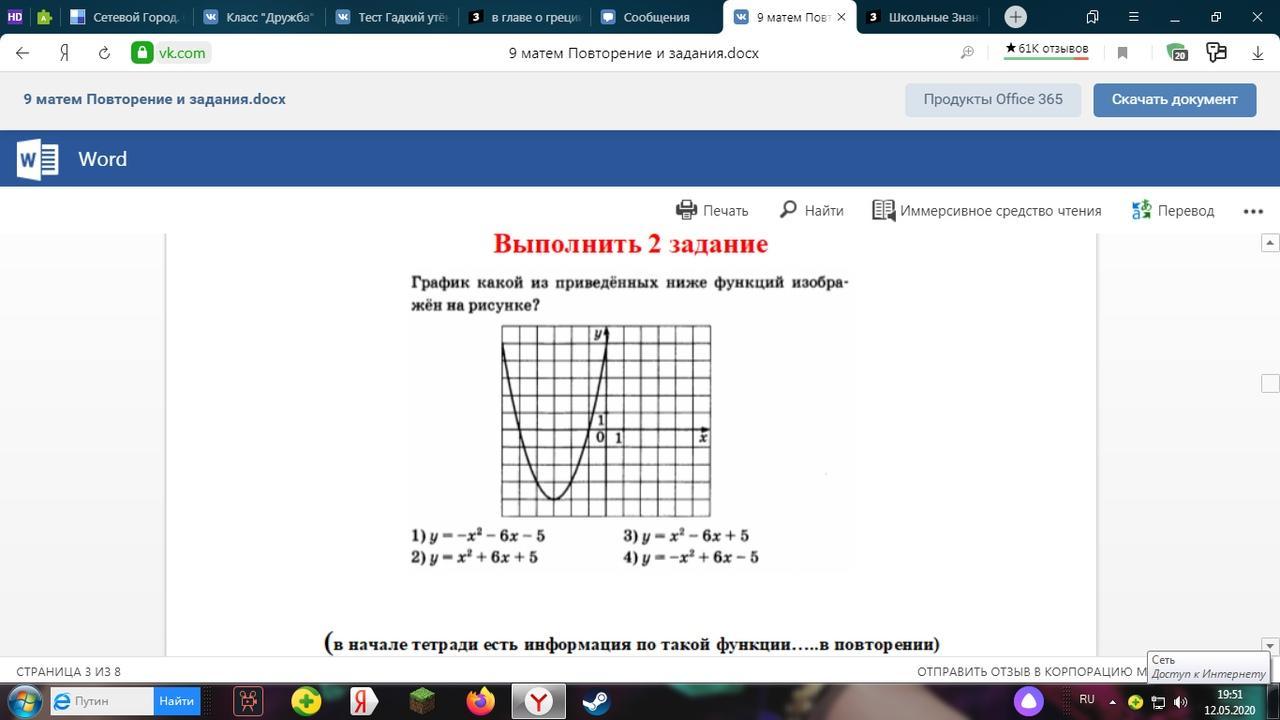The image size is (1280, 720).
Task: Launch Minecraft from the taskbar
Action: 423,701
